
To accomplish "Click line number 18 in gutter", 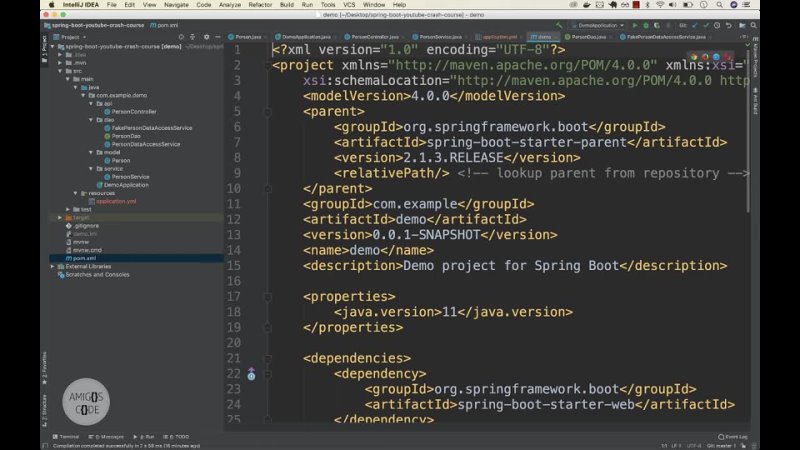I will pyautogui.click(x=233, y=312).
